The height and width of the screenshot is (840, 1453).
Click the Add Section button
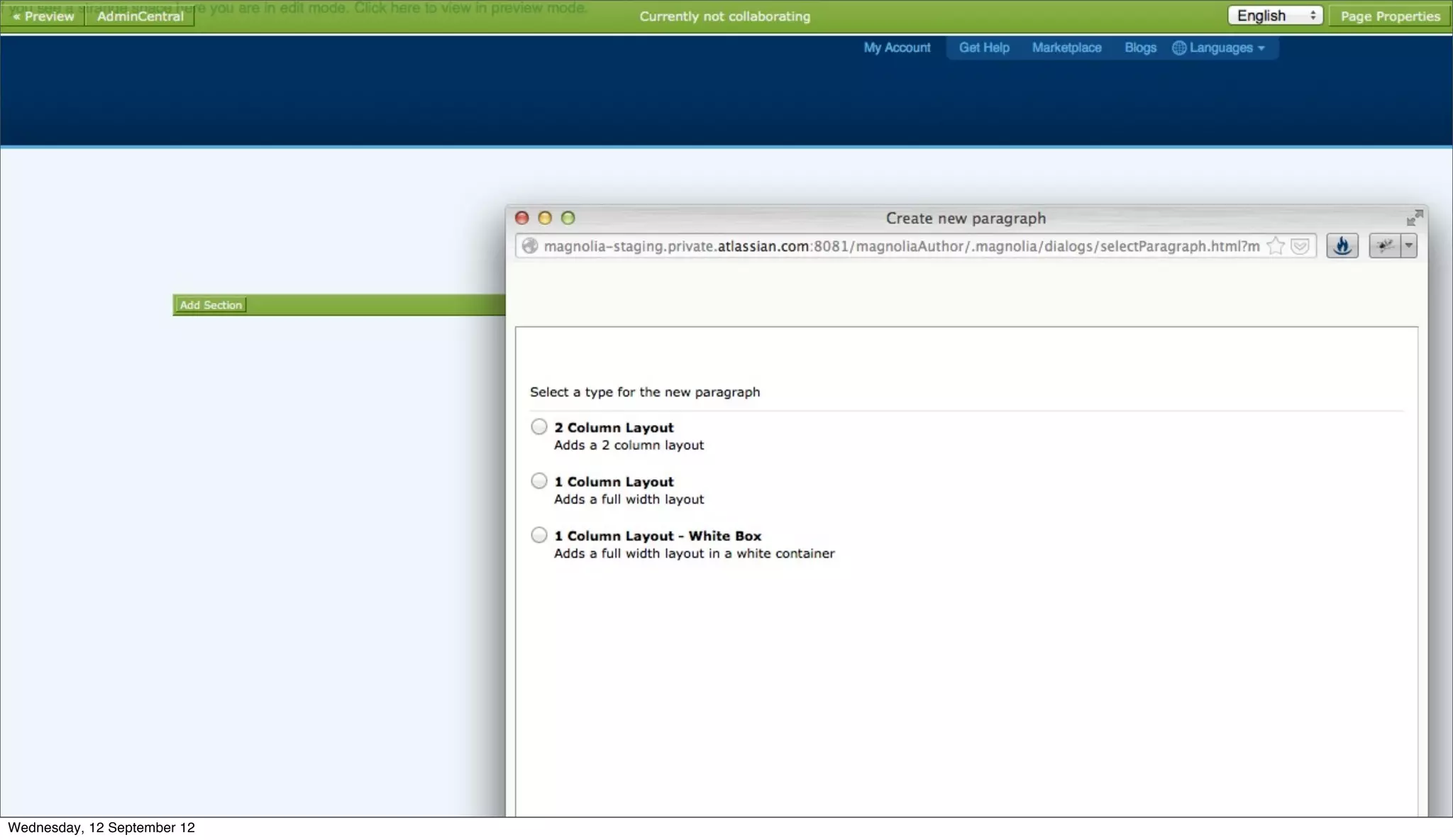[211, 305]
